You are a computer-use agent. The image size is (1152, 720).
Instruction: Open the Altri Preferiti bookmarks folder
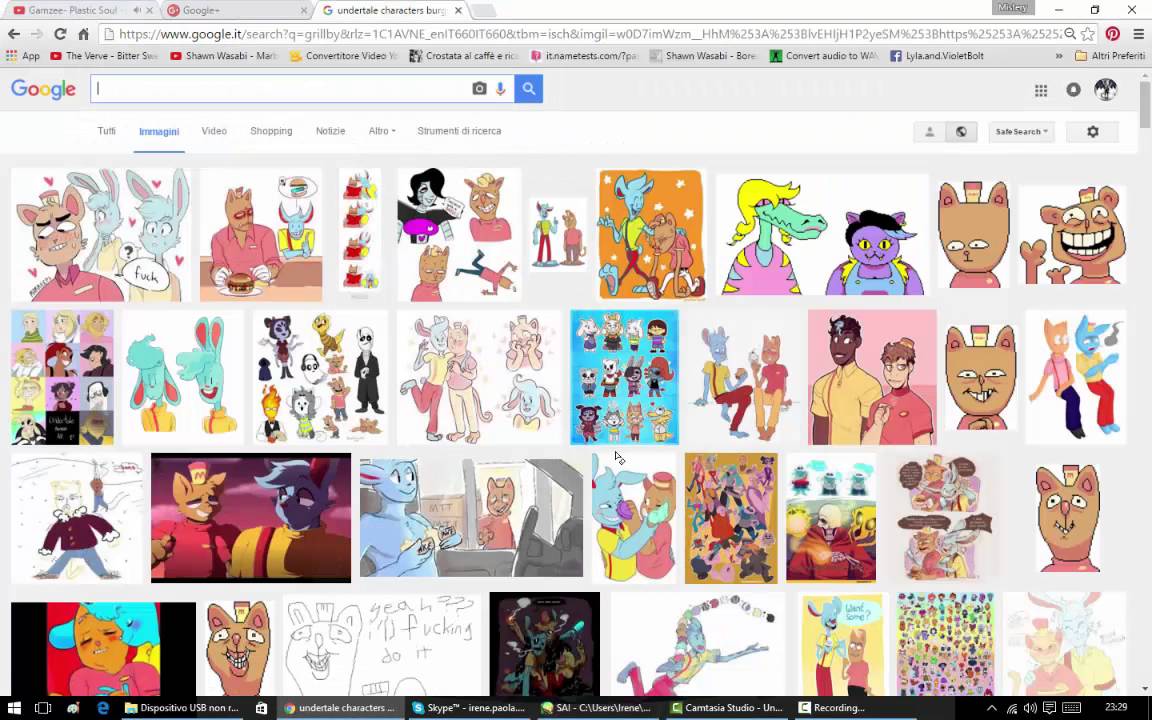(x=1109, y=56)
